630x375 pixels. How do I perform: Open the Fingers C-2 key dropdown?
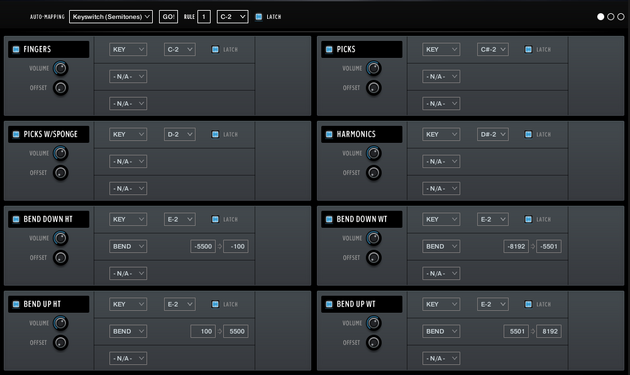[180, 49]
